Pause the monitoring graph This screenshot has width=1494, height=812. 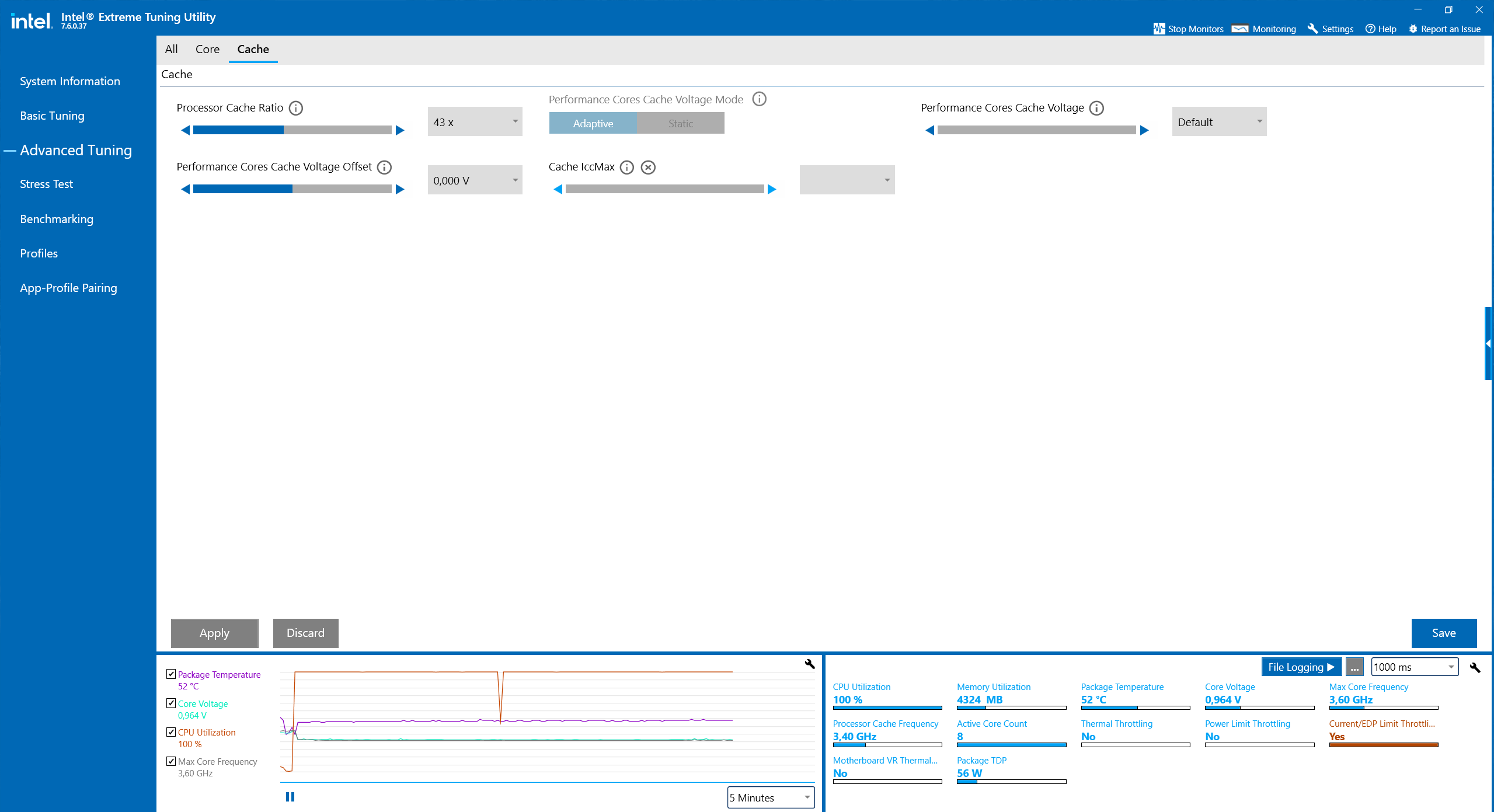[290, 797]
